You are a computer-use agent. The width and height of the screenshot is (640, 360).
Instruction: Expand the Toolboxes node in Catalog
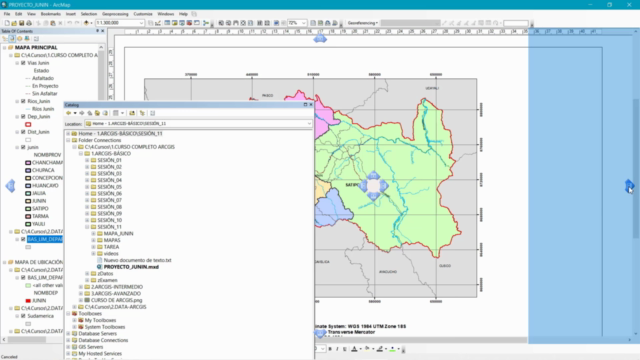point(68,313)
